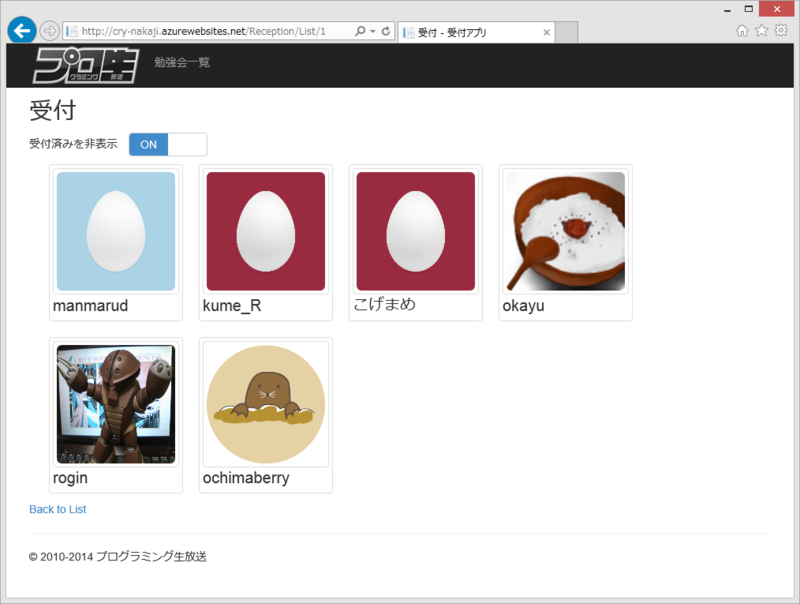Click the rogin name label
Screen dimensions: 800x604
coord(70,479)
